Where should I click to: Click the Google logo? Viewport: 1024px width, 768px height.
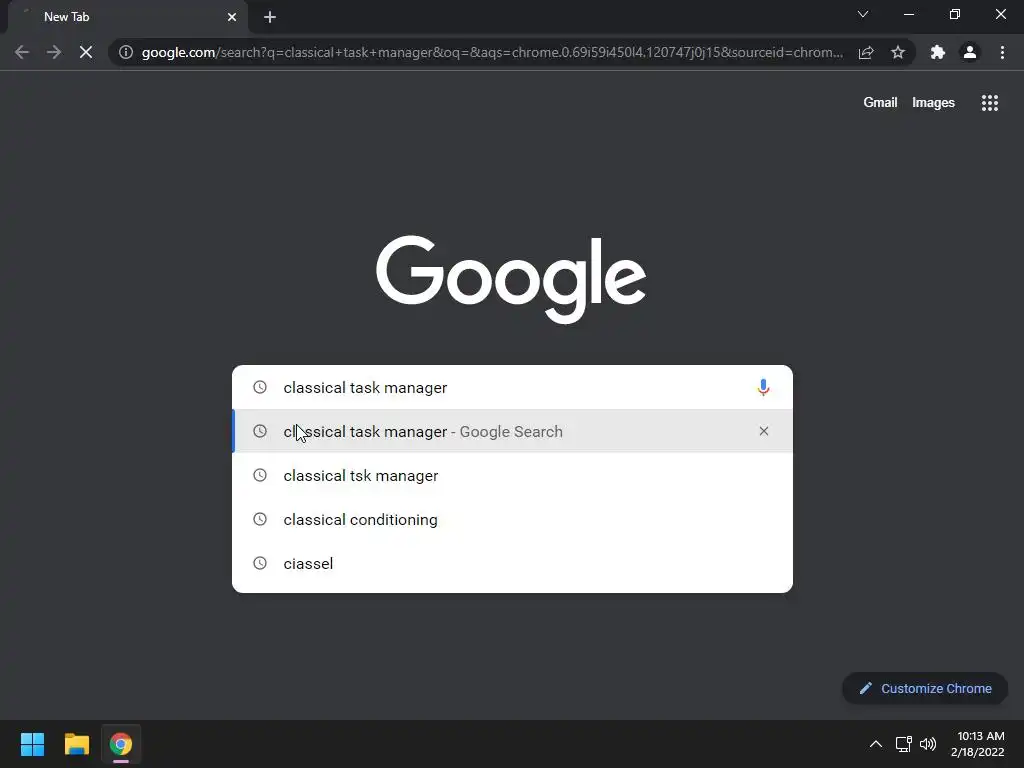[x=511, y=279]
